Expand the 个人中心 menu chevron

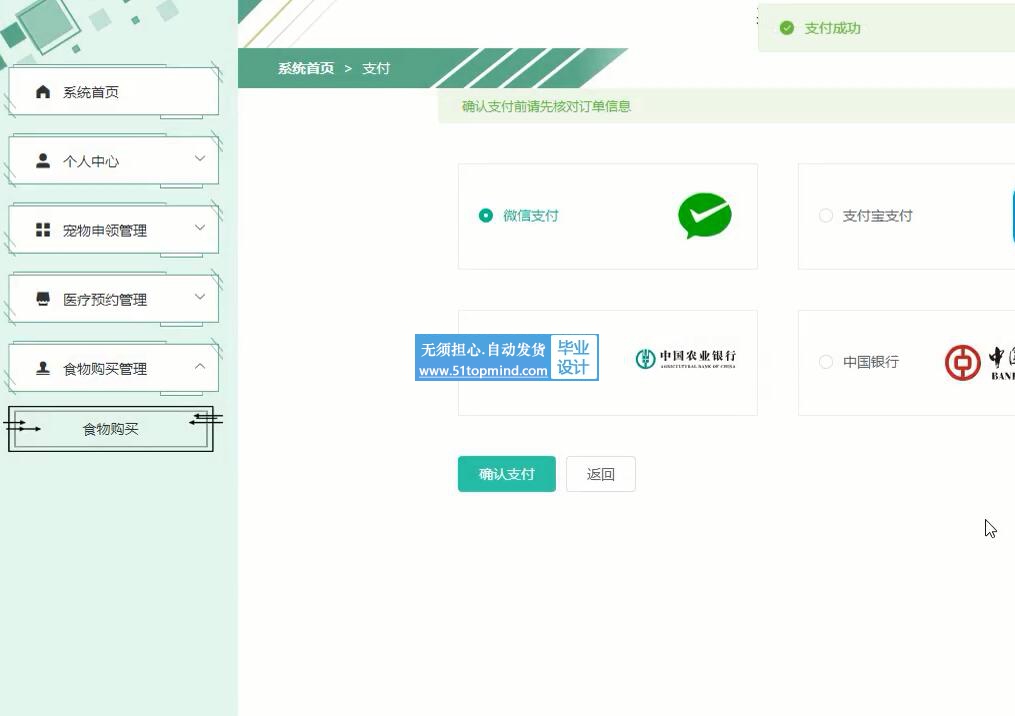(200, 159)
